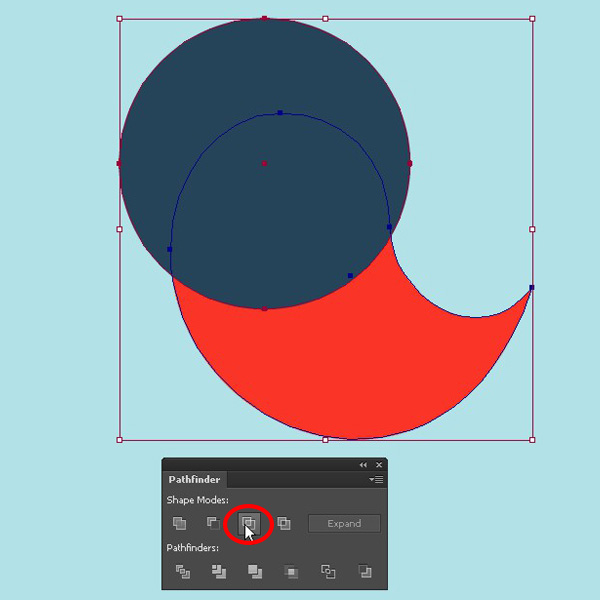
Task: Apply the Divide pathfinder
Action: coord(183,572)
